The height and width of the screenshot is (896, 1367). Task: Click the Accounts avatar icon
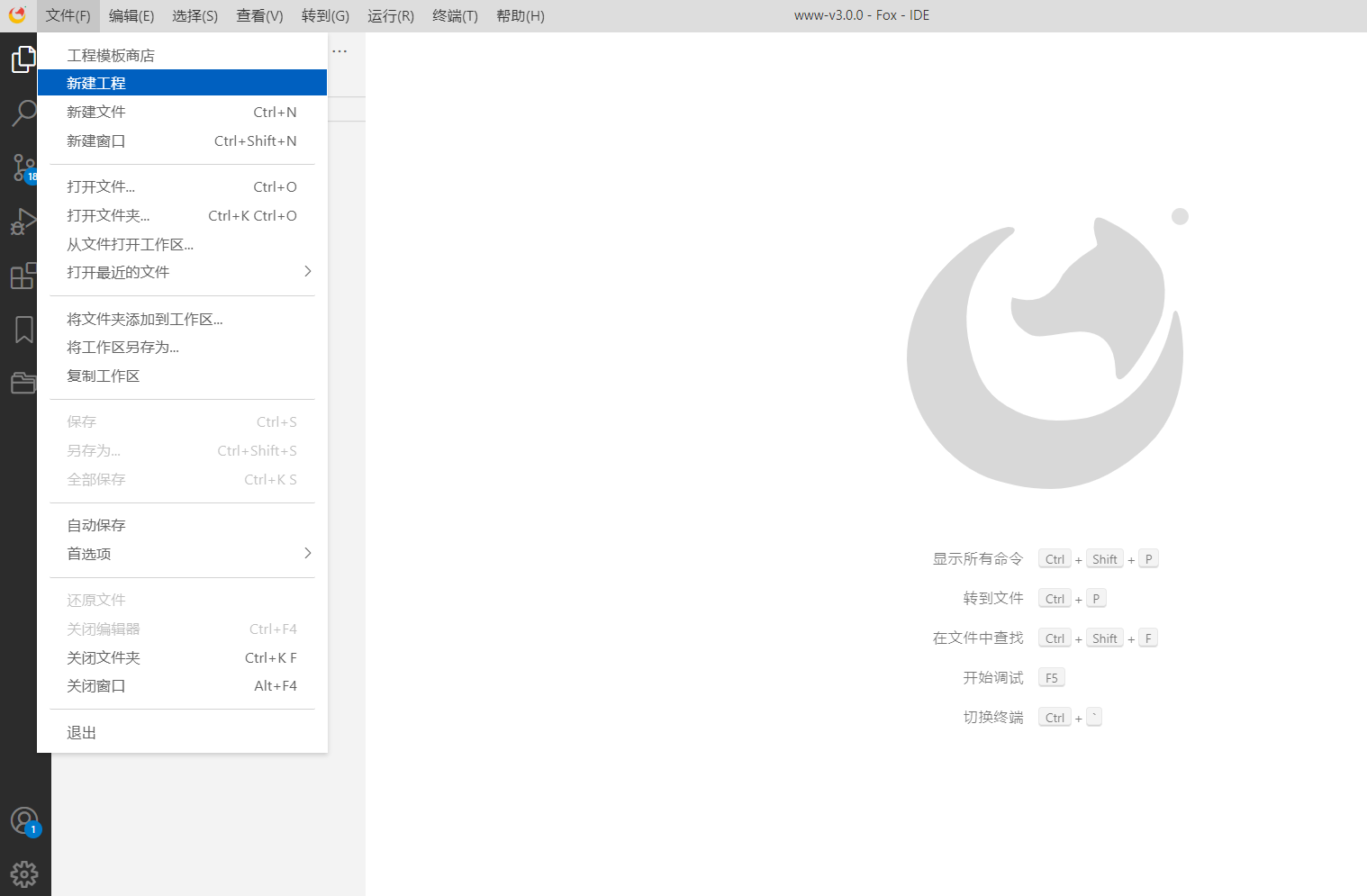tap(23, 820)
